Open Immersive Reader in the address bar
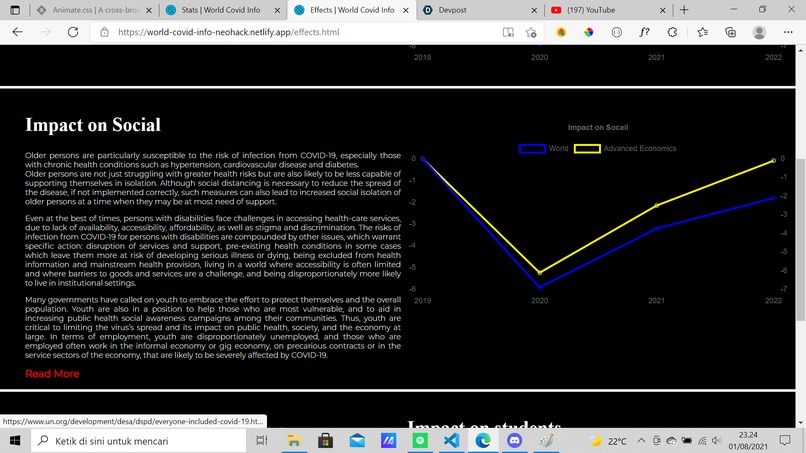This screenshot has height=453, width=806. [508, 32]
